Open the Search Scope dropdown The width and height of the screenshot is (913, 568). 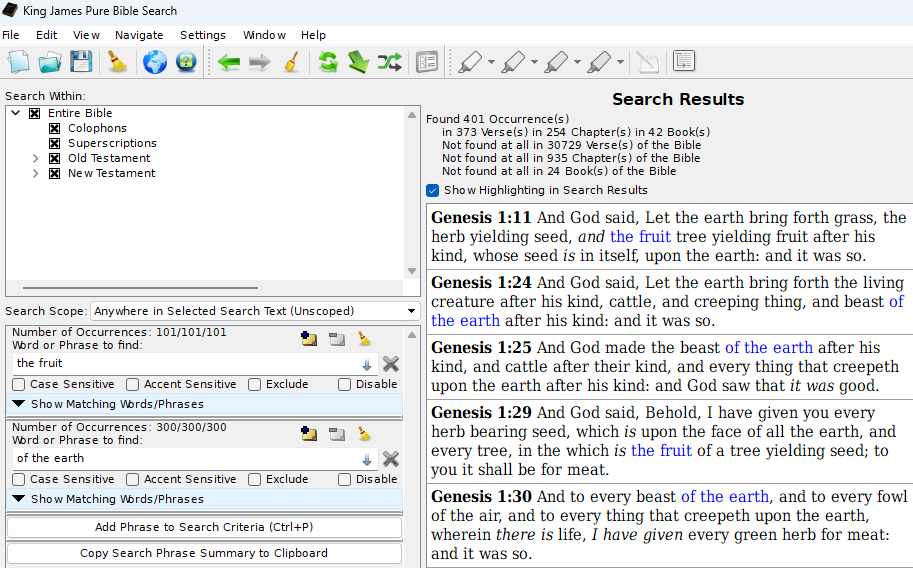click(x=255, y=311)
